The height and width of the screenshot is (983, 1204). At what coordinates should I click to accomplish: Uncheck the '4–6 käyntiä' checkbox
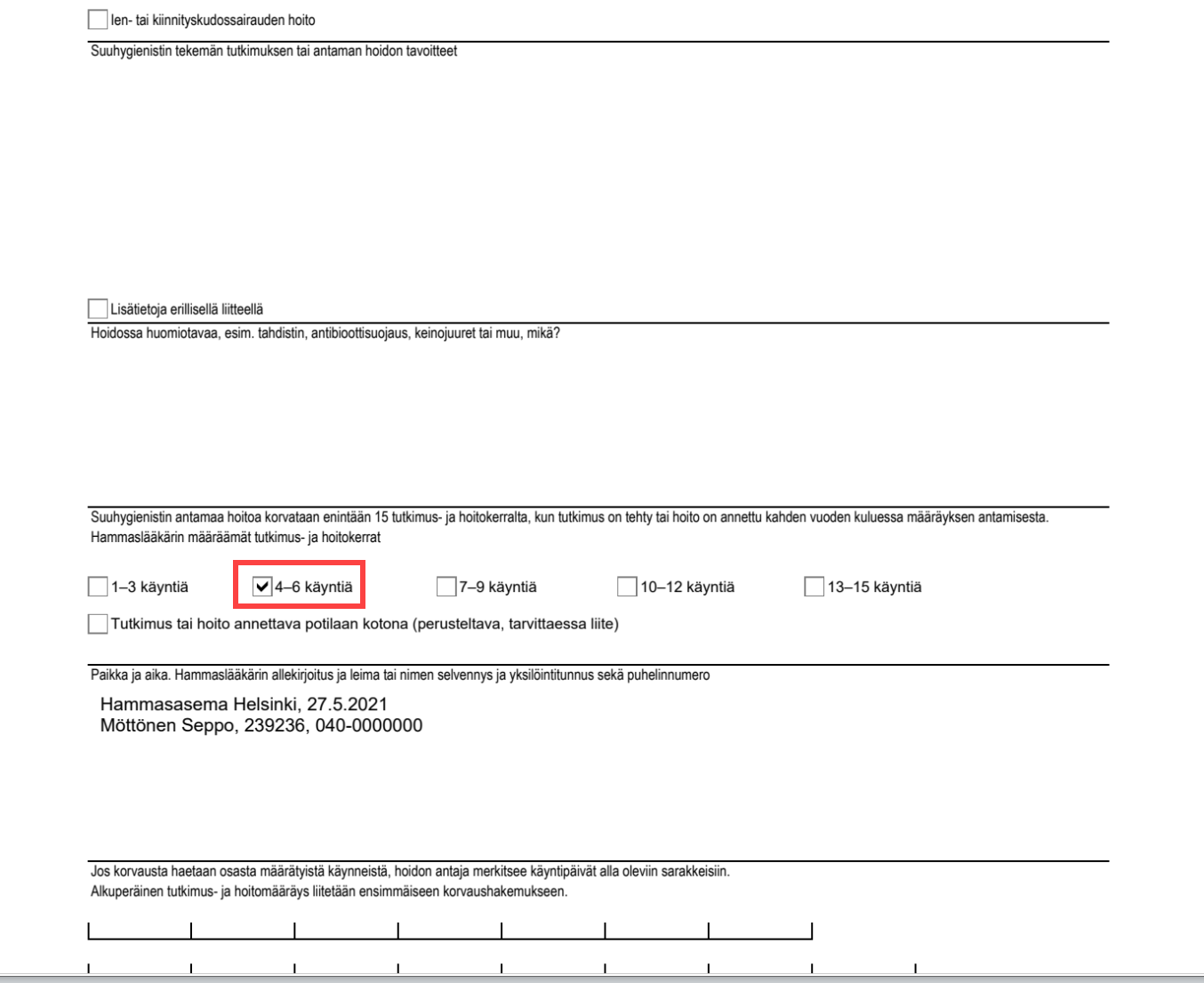[x=262, y=587]
